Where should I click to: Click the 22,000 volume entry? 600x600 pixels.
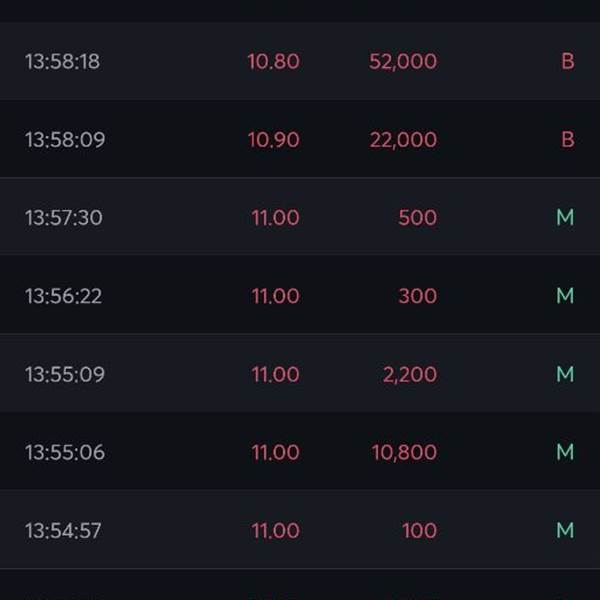[x=403, y=139]
